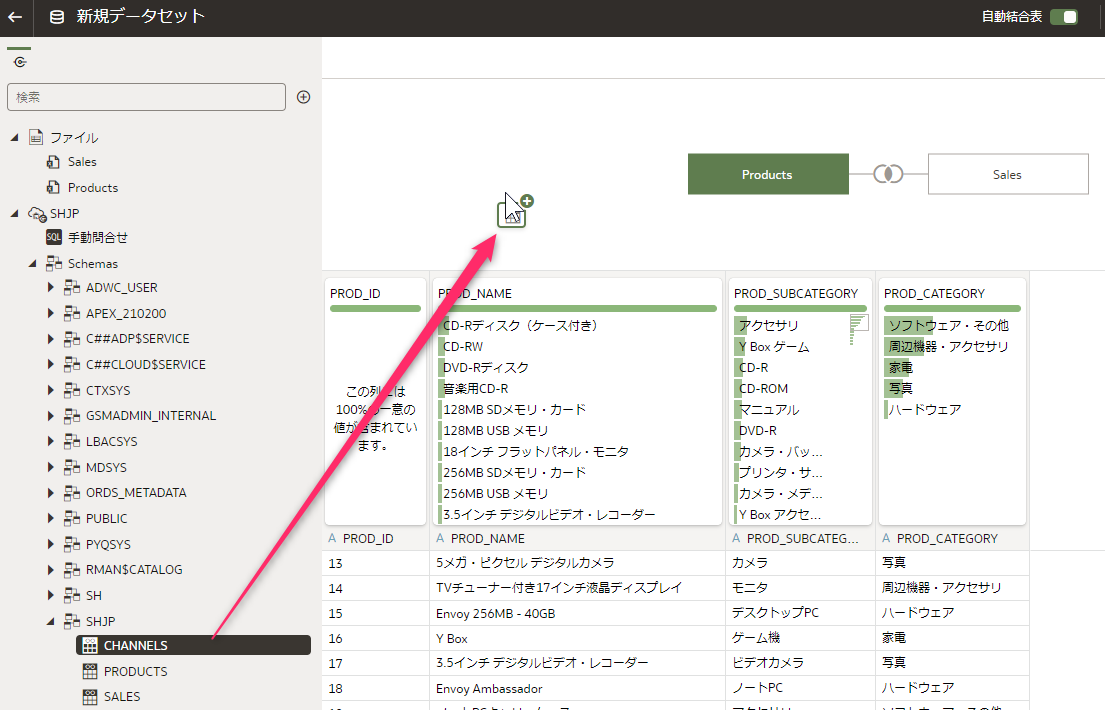Click the SALES table icon

[x=89, y=697]
